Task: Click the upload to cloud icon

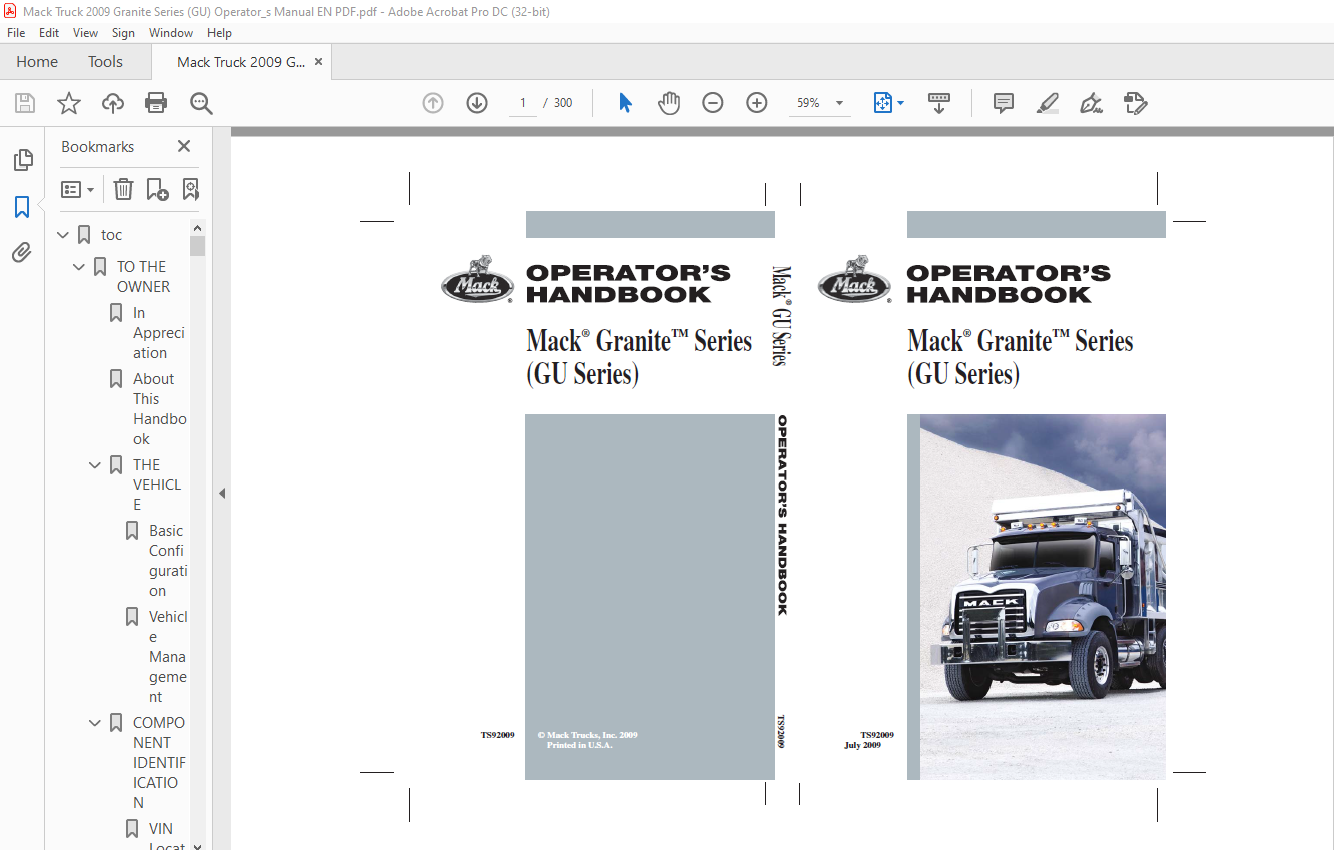Action: coord(113,103)
